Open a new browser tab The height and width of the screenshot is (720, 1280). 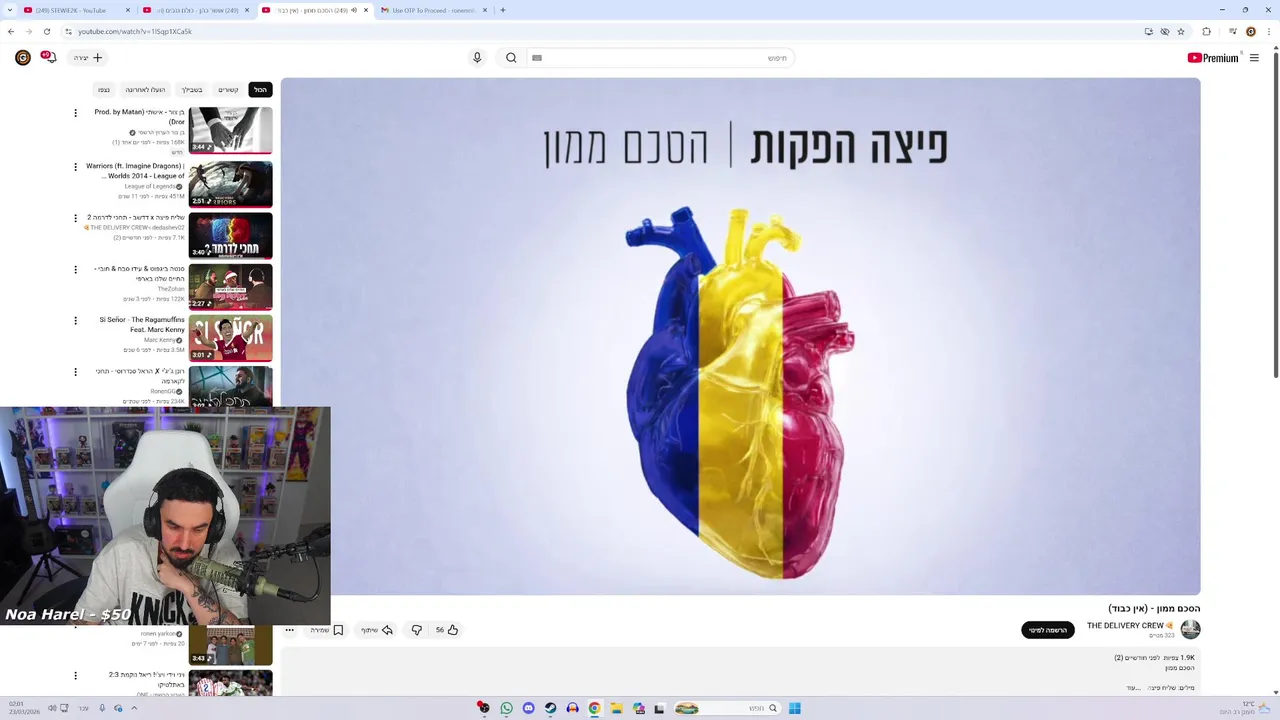502,10
